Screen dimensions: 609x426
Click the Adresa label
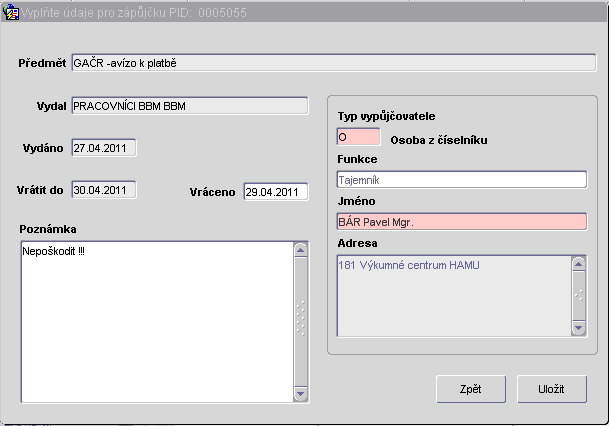coord(357,243)
